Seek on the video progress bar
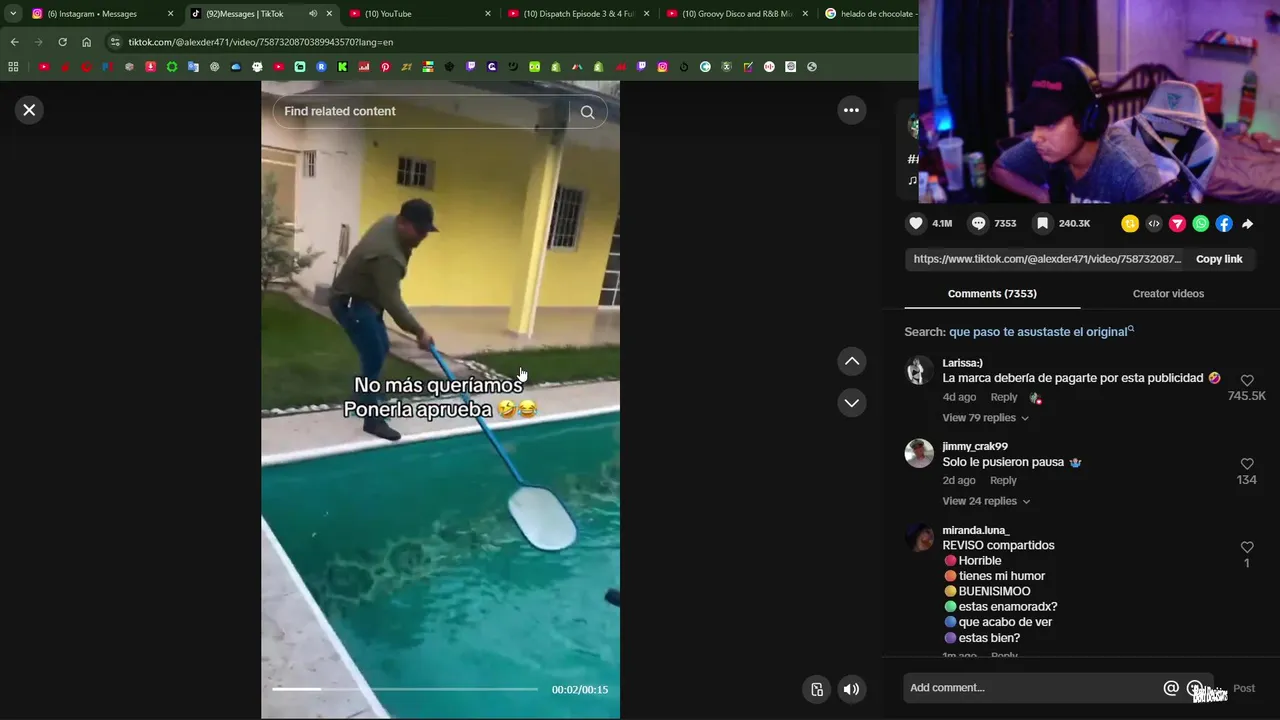Screen dimensions: 1280x720 (x=405, y=689)
